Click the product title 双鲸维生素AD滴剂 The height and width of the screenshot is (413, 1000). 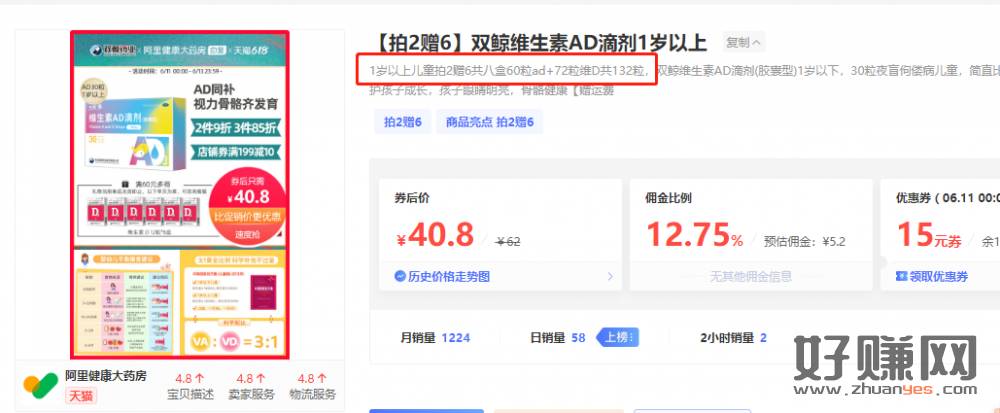pyautogui.click(x=538, y=43)
